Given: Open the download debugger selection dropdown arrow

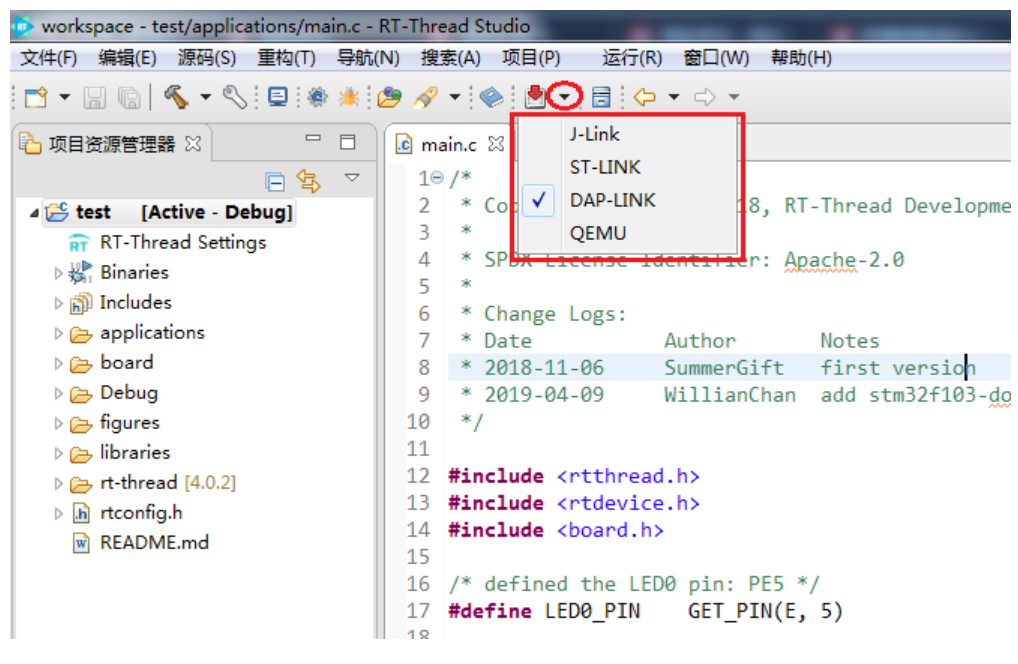Looking at the screenshot, I should (x=565, y=97).
